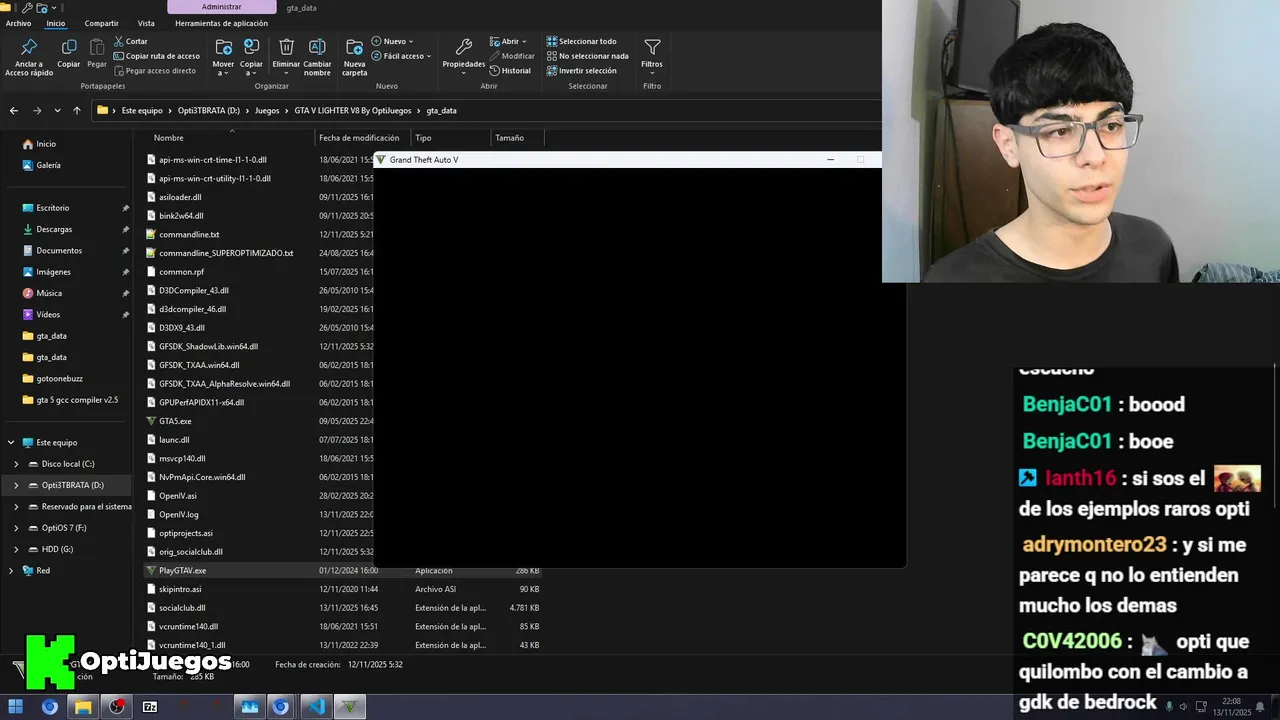Switch to the Vista tab
This screenshot has width=1280, height=720.
coord(146,23)
